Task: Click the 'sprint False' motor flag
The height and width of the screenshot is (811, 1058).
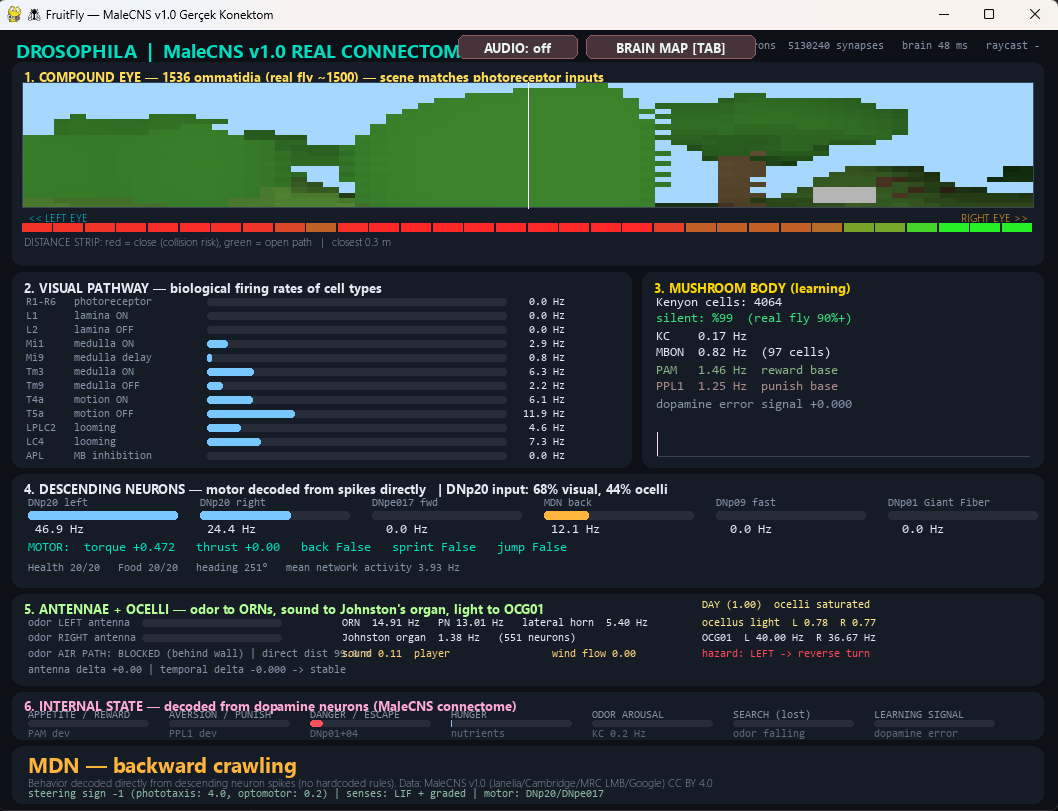Action: (434, 547)
